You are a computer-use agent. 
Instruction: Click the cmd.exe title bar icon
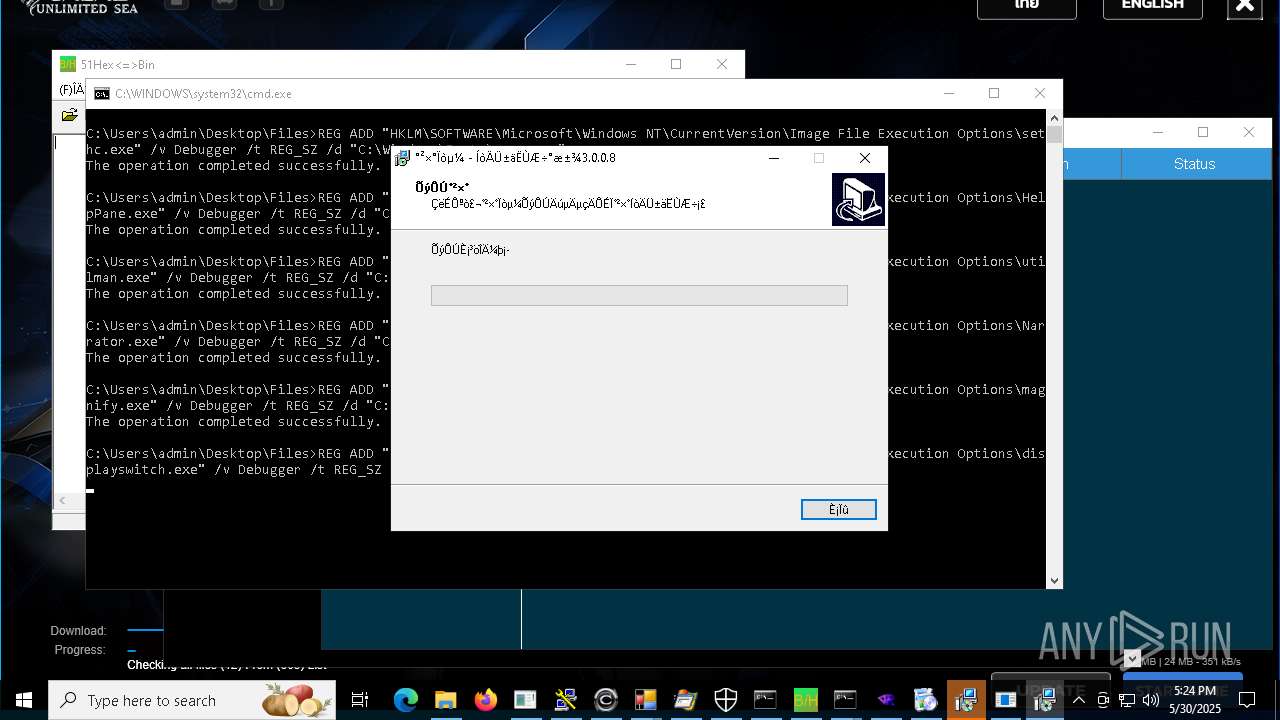[102, 94]
